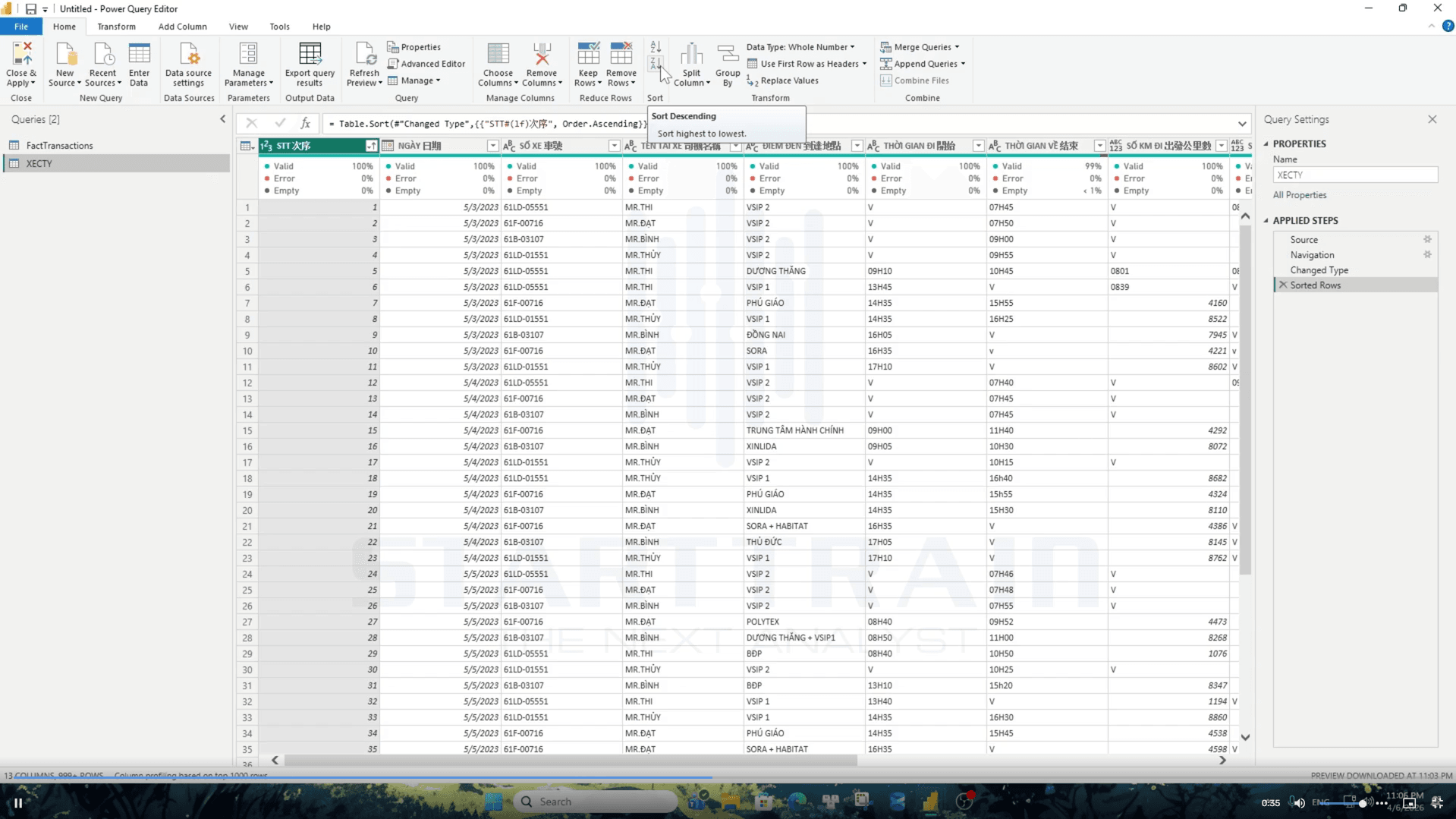
Task: Click the All Properties link
Action: pyautogui.click(x=1300, y=195)
